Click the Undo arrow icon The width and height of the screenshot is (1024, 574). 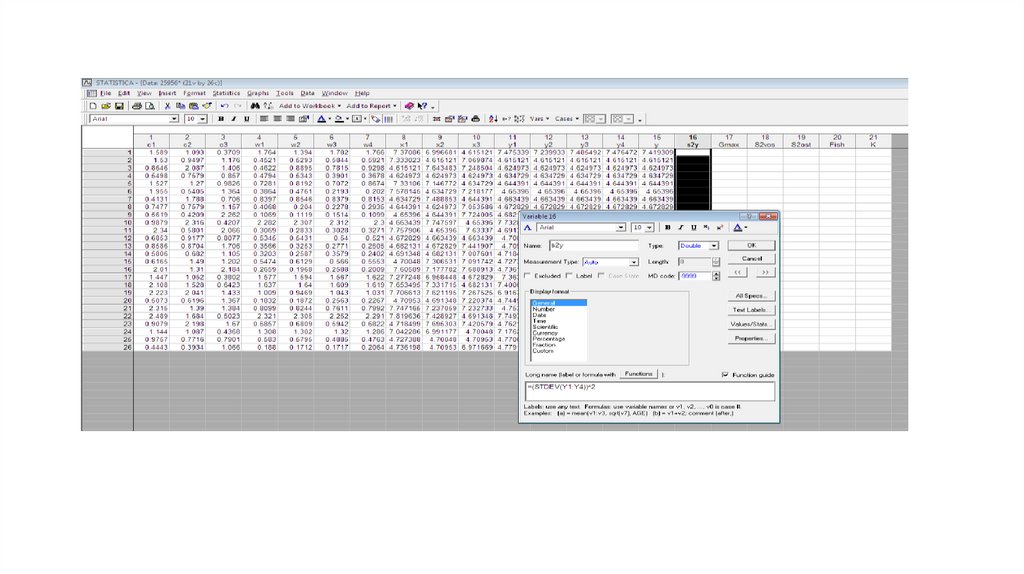pos(224,105)
